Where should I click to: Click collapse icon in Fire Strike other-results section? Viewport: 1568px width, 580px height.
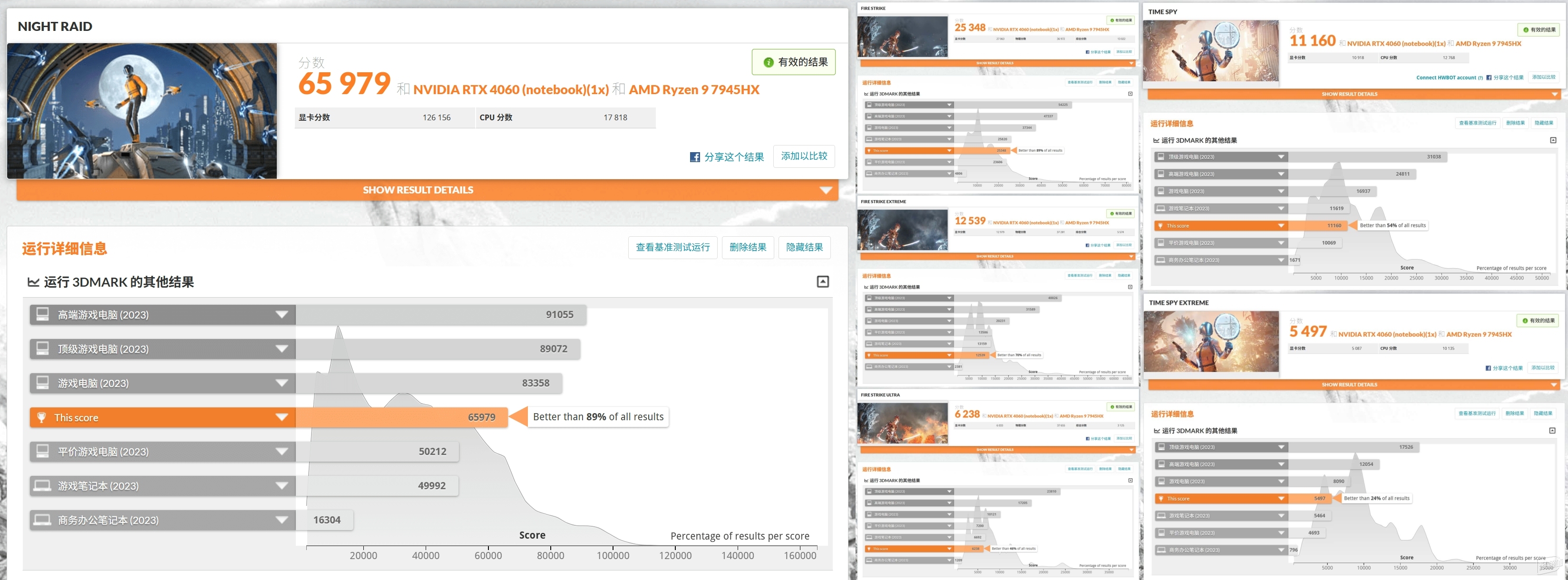tap(1130, 94)
